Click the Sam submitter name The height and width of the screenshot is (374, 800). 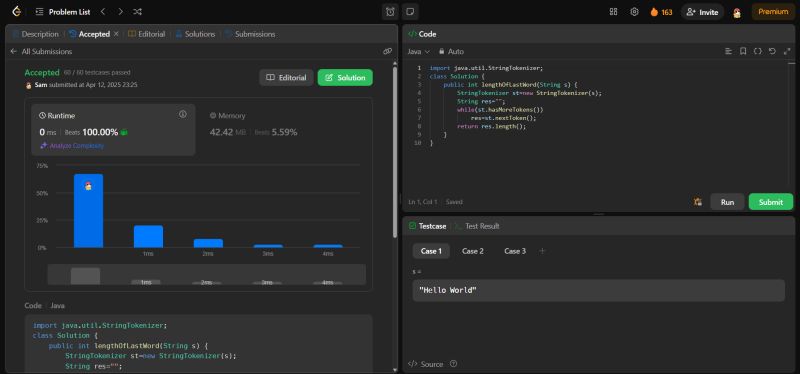[x=41, y=85]
